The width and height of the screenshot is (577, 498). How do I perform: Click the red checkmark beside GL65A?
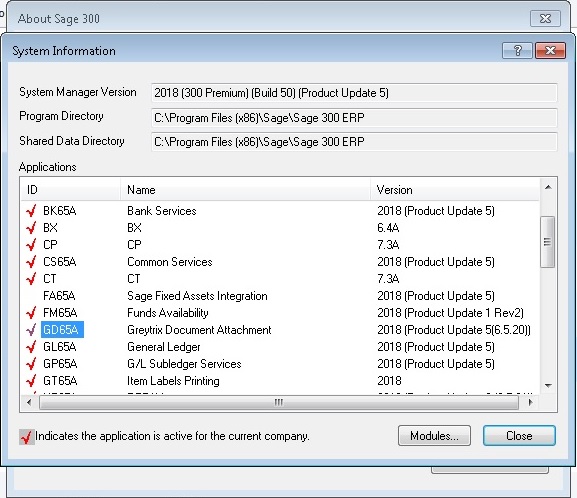click(x=31, y=347)
